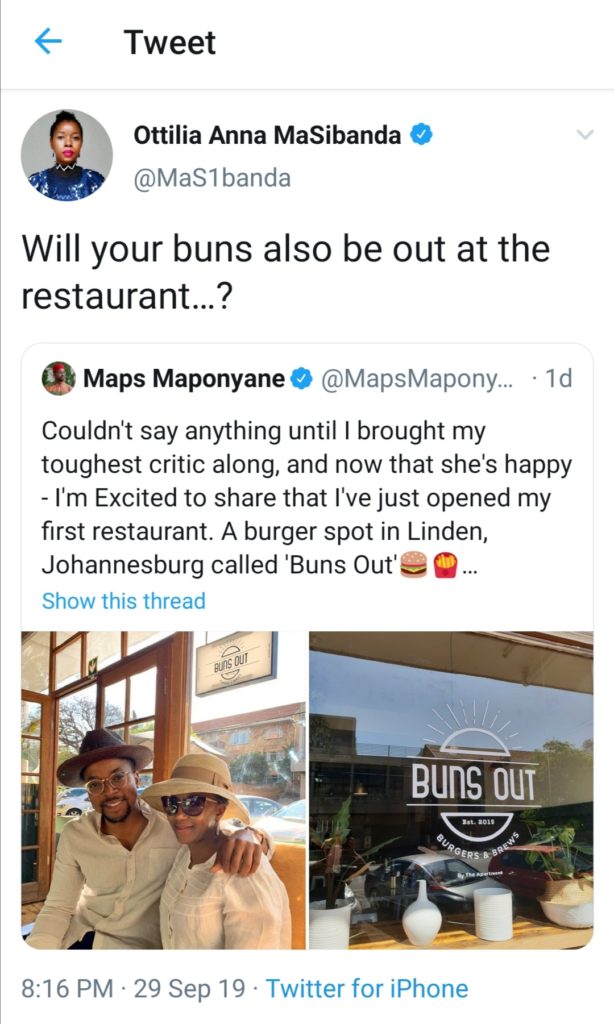
Task: Open the tweet options chevron
Action: [x=585, y=135]
